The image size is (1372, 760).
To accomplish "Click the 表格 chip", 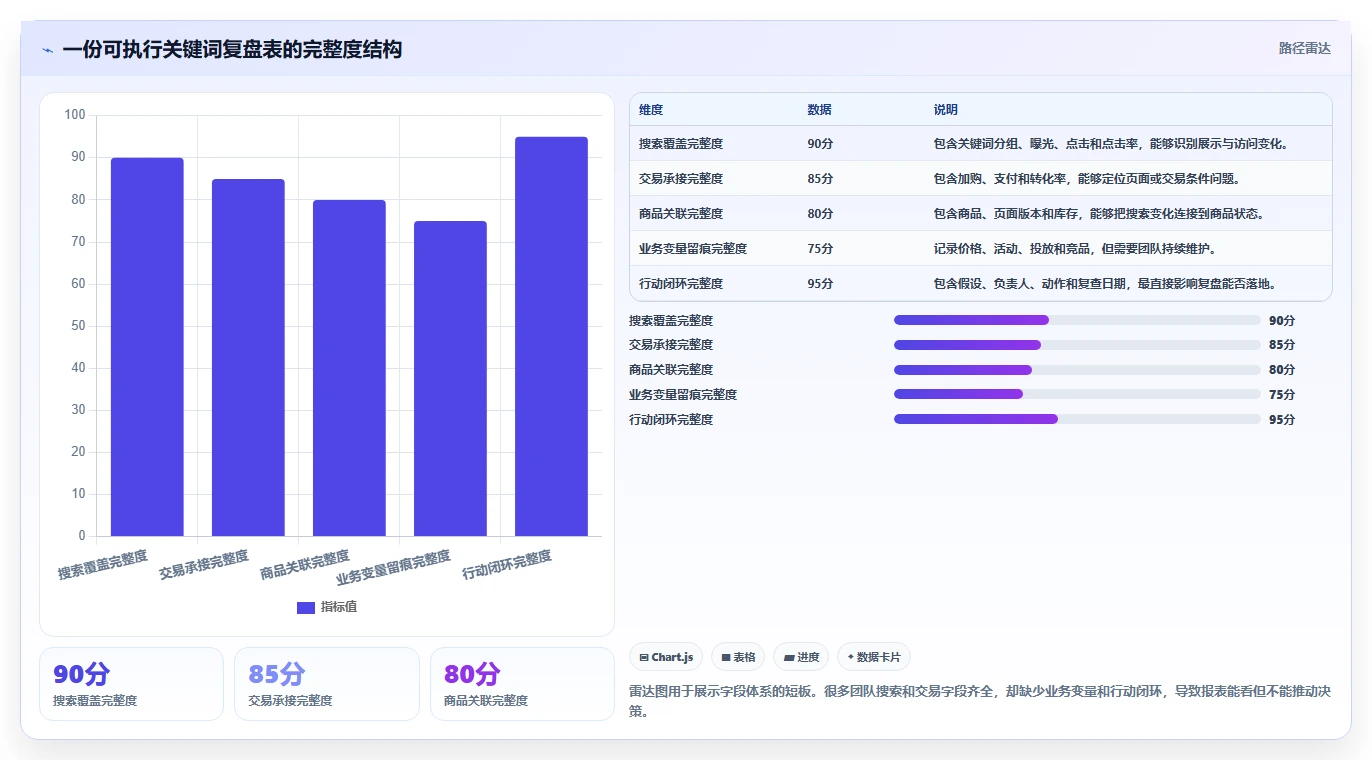I will coord(738,657).
